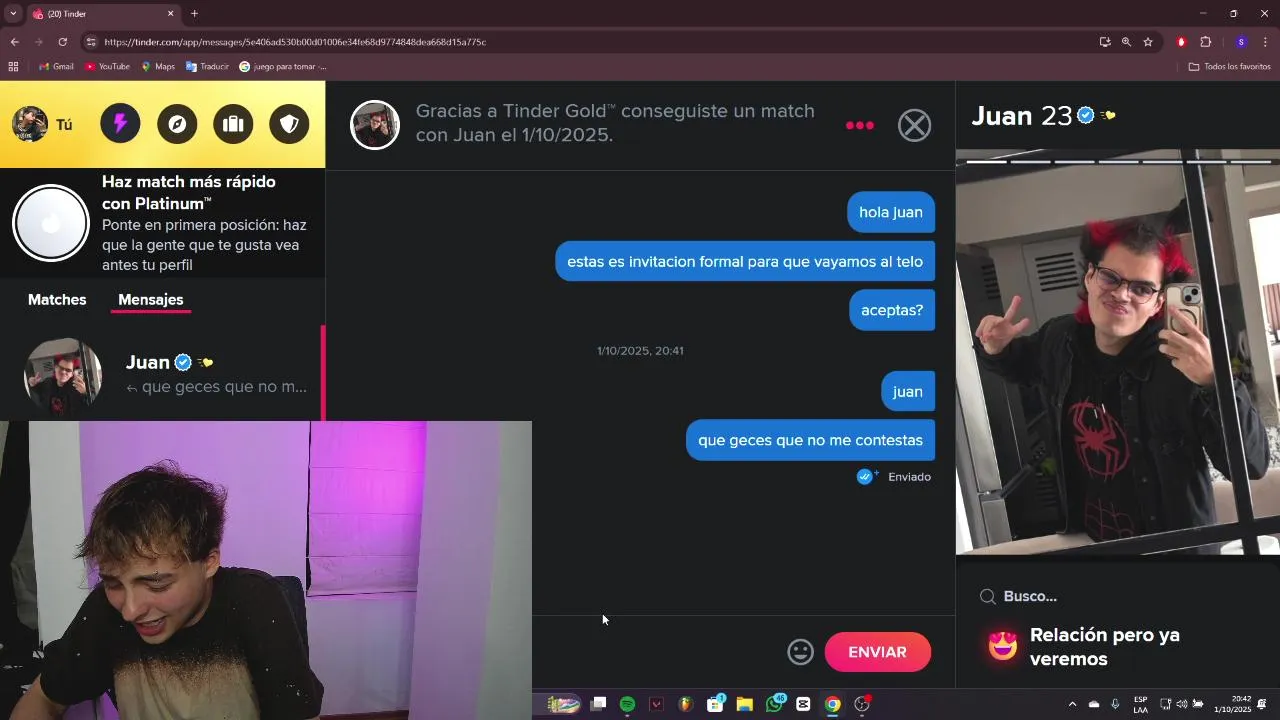Open the three-dot chat options menu

point(860,125)
